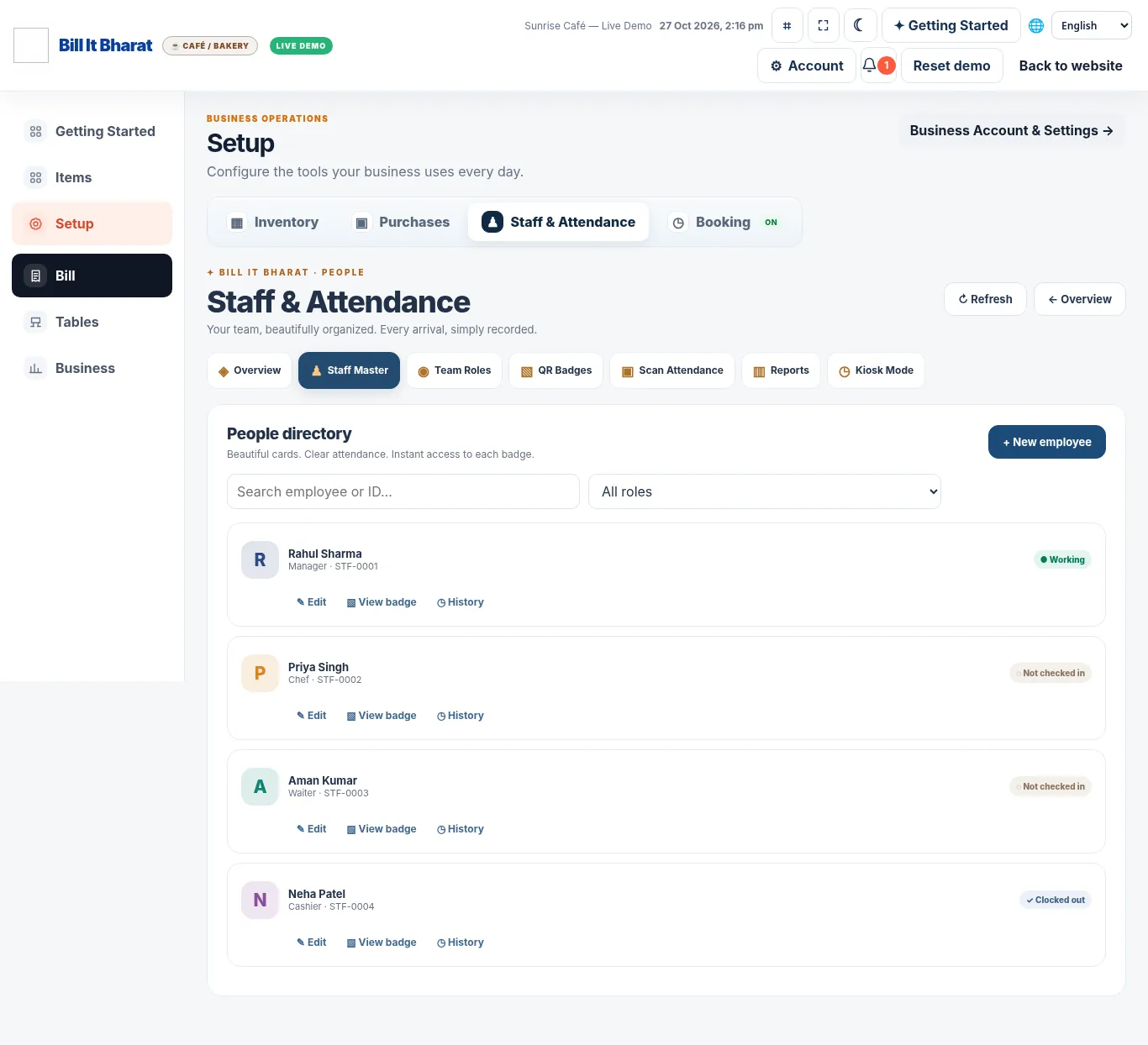Viewport: 1148px width, 1045px height.
Task: Click the Reset demo button
Action: (952, 66)
